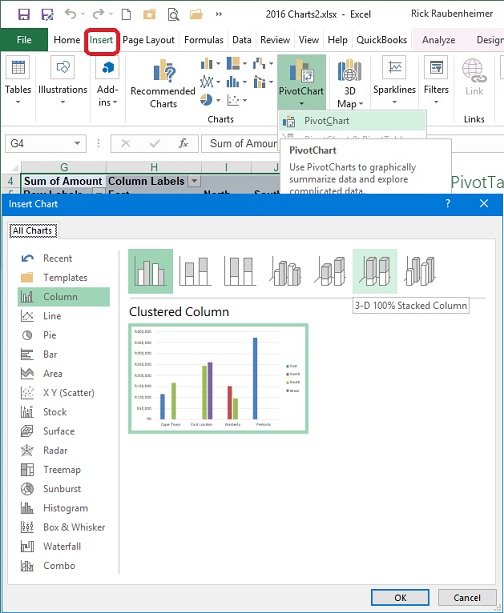Image resolution: width=504 pixels, height=613 pixels.
Task: Switch to the Page Layout tab
Action: point(148,40)
